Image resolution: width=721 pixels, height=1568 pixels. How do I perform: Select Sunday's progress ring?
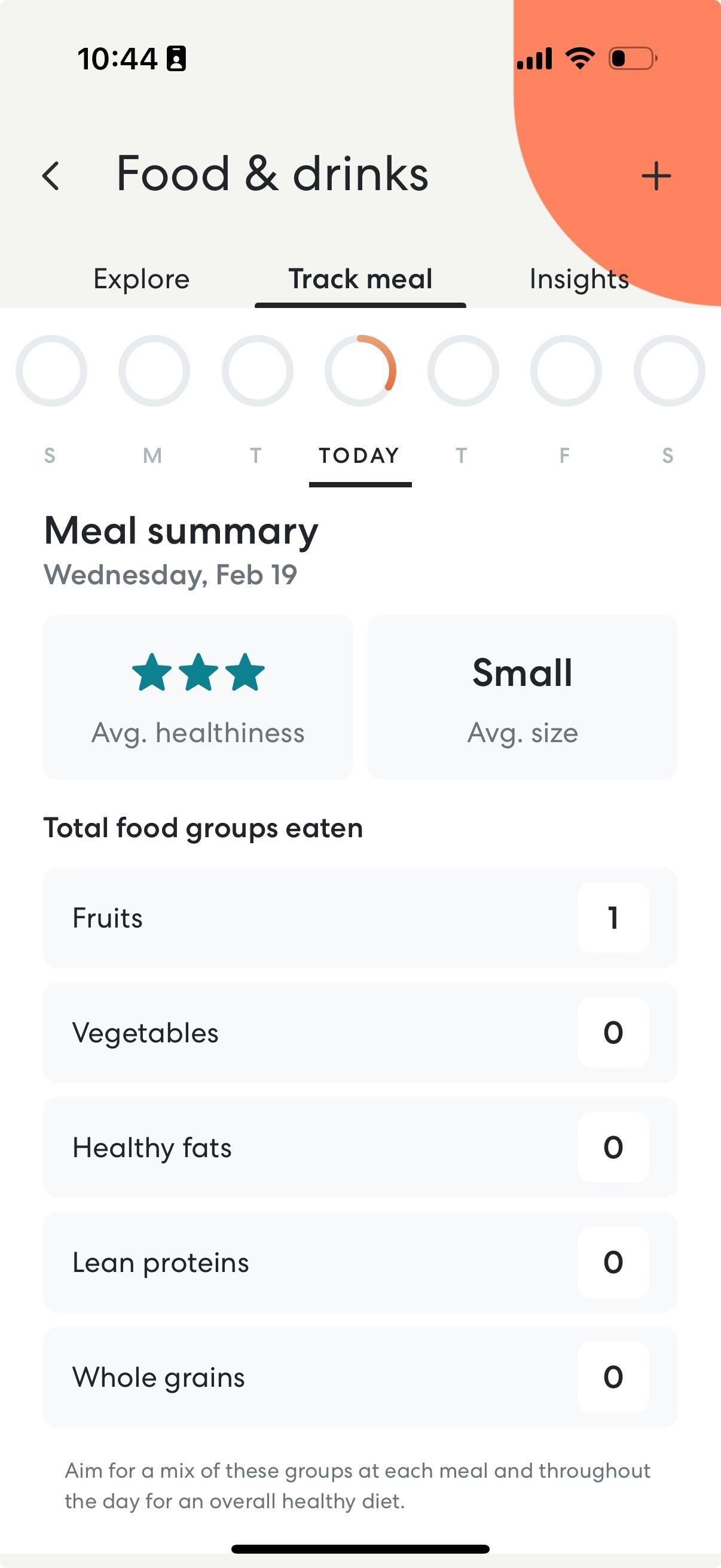(51, 370)
